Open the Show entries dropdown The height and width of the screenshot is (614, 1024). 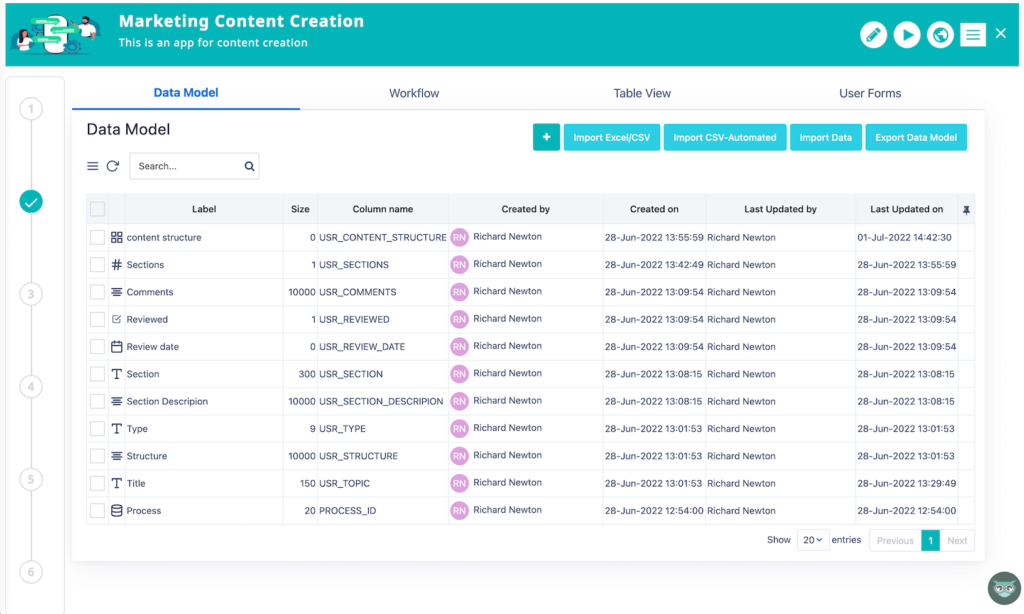[812, 539]
